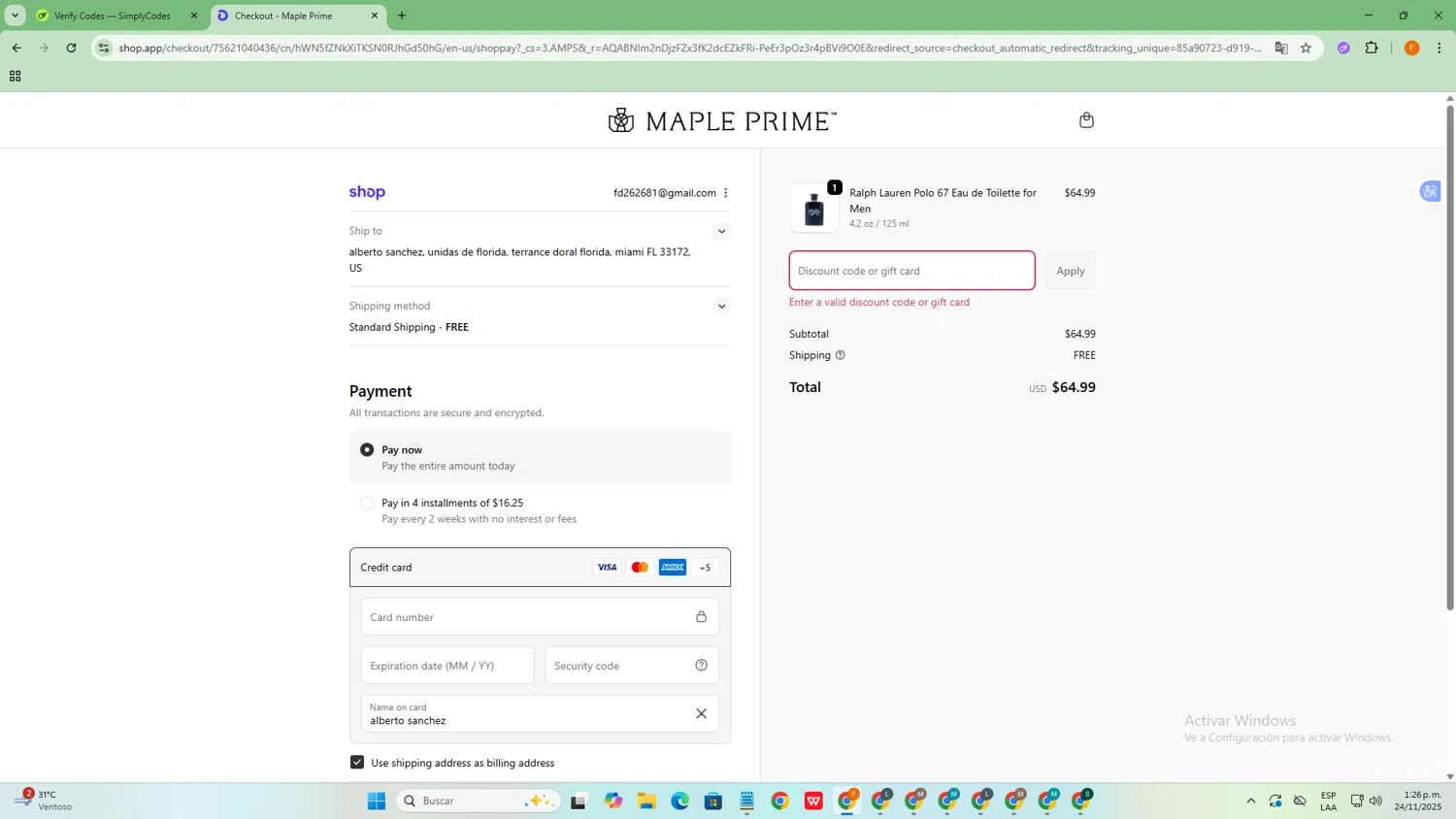Expand the Shipping method section
This screenshot has width=1456, height=819.
pyautogui.click(x=721, y=307)
